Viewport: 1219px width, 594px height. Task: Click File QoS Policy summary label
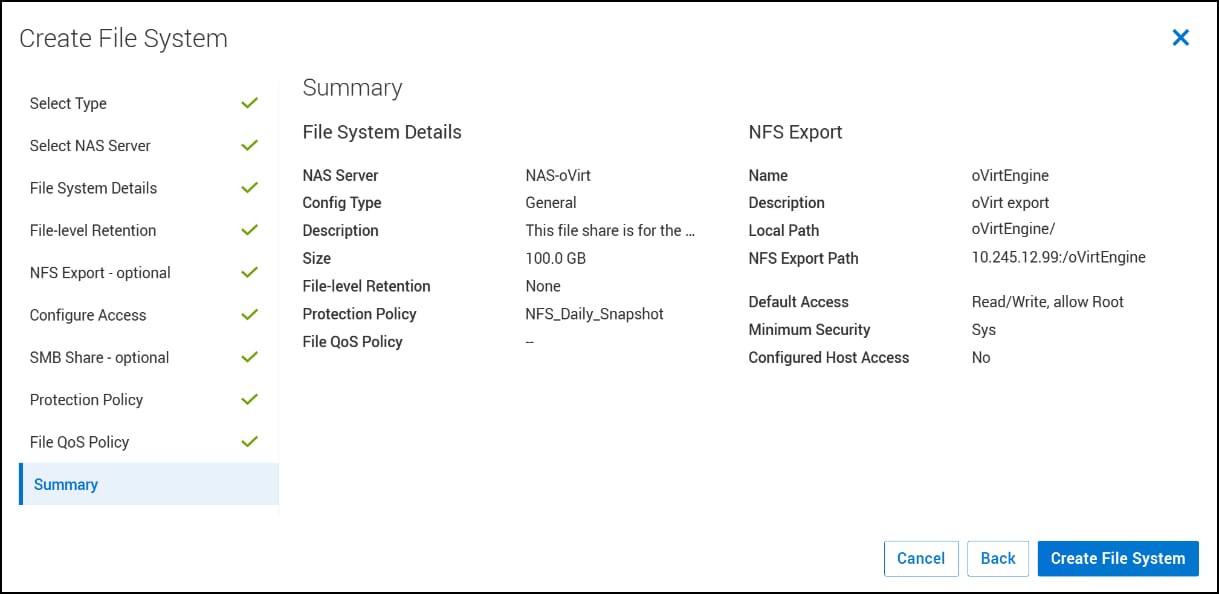(353, 342)
